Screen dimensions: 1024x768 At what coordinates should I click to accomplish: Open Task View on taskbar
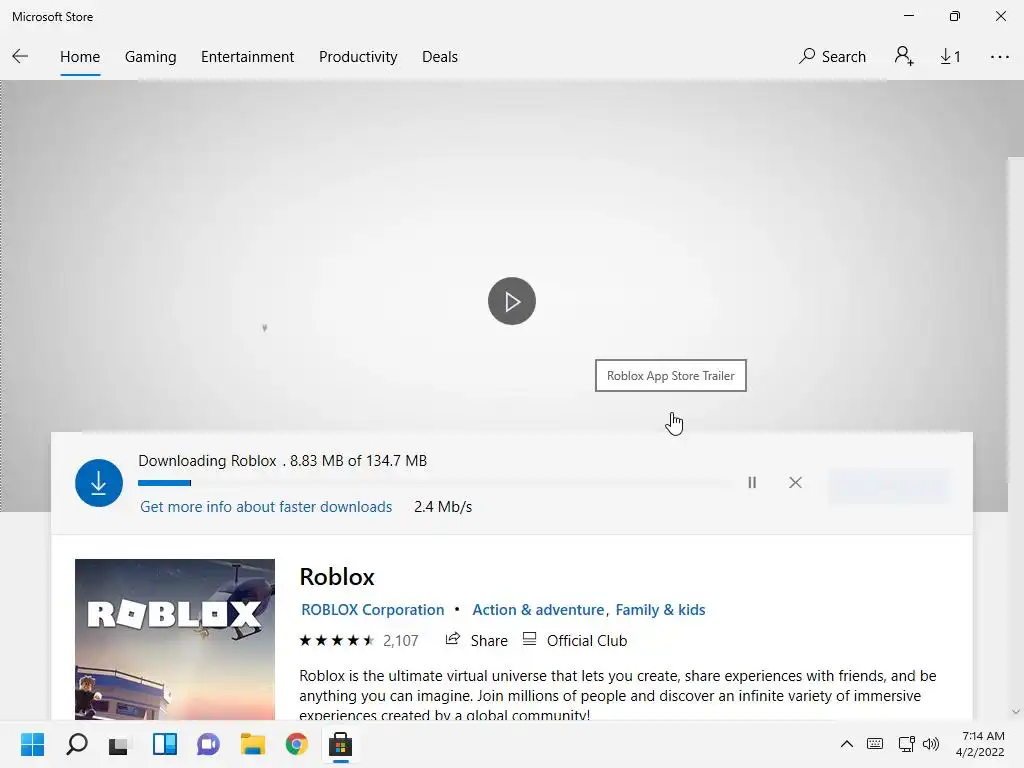point(120,744)
